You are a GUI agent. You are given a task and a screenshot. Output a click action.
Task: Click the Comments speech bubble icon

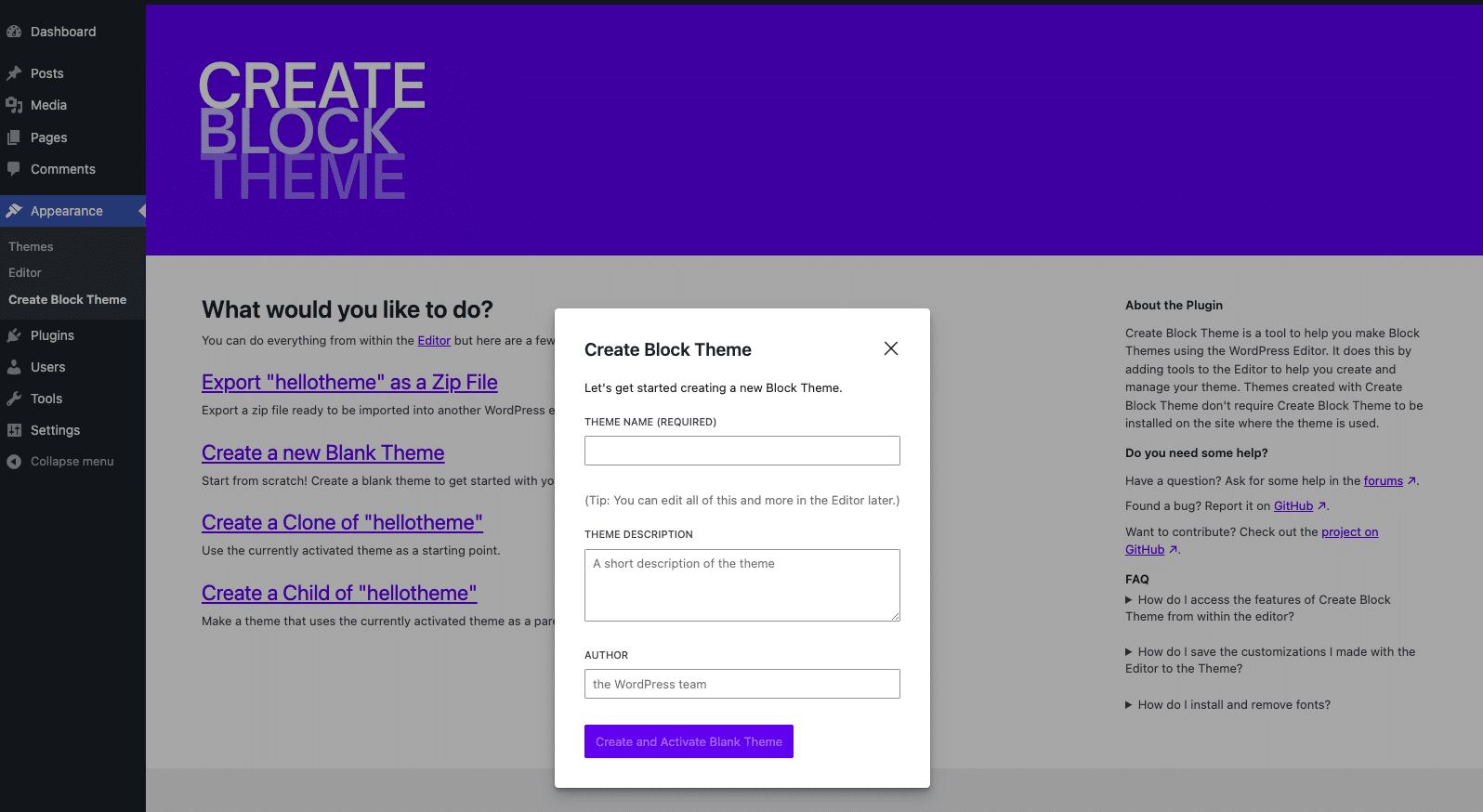point(13,169)
